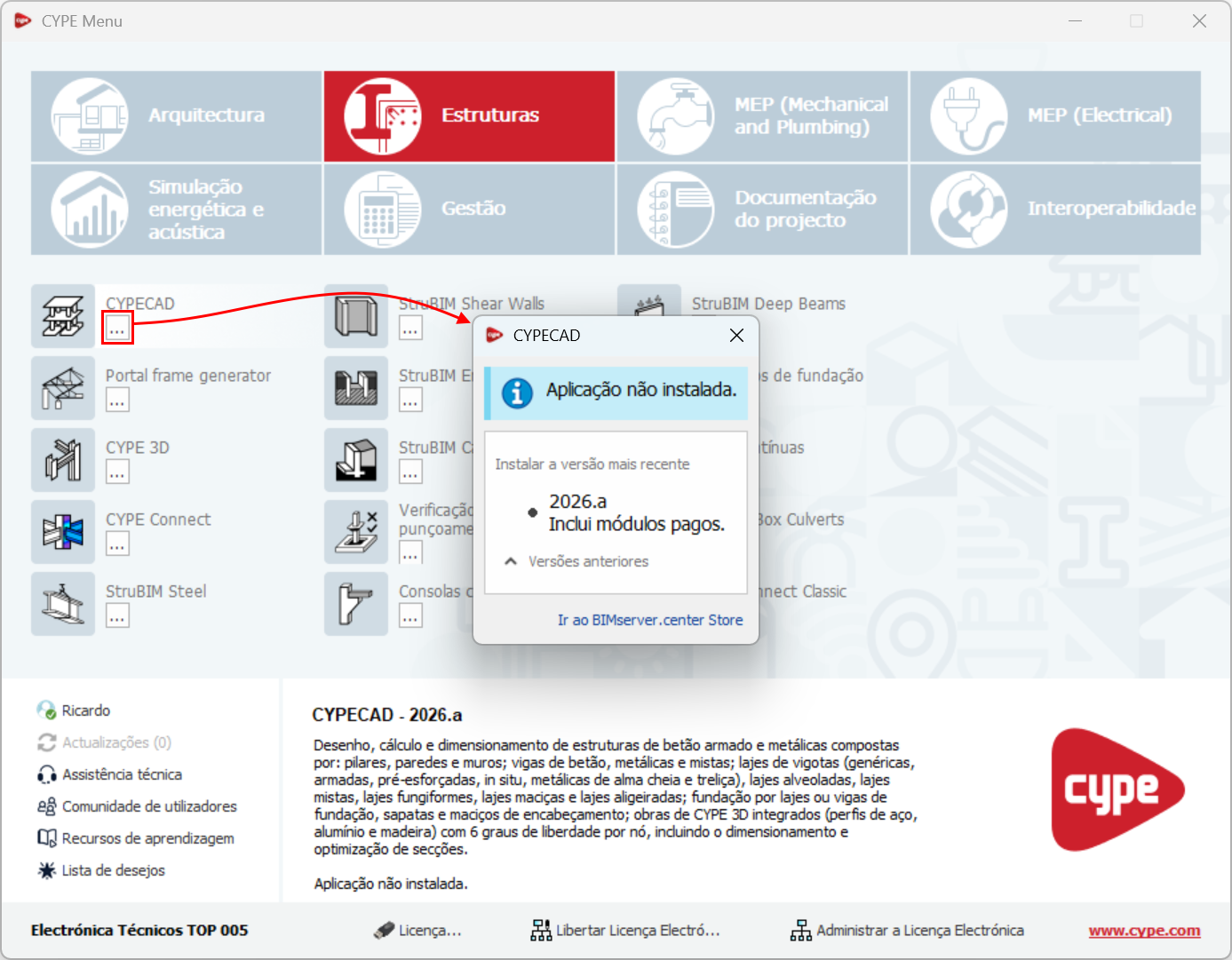
Task: Click the CYPE logo in description panel
Action: click(x=1117, y=789)
